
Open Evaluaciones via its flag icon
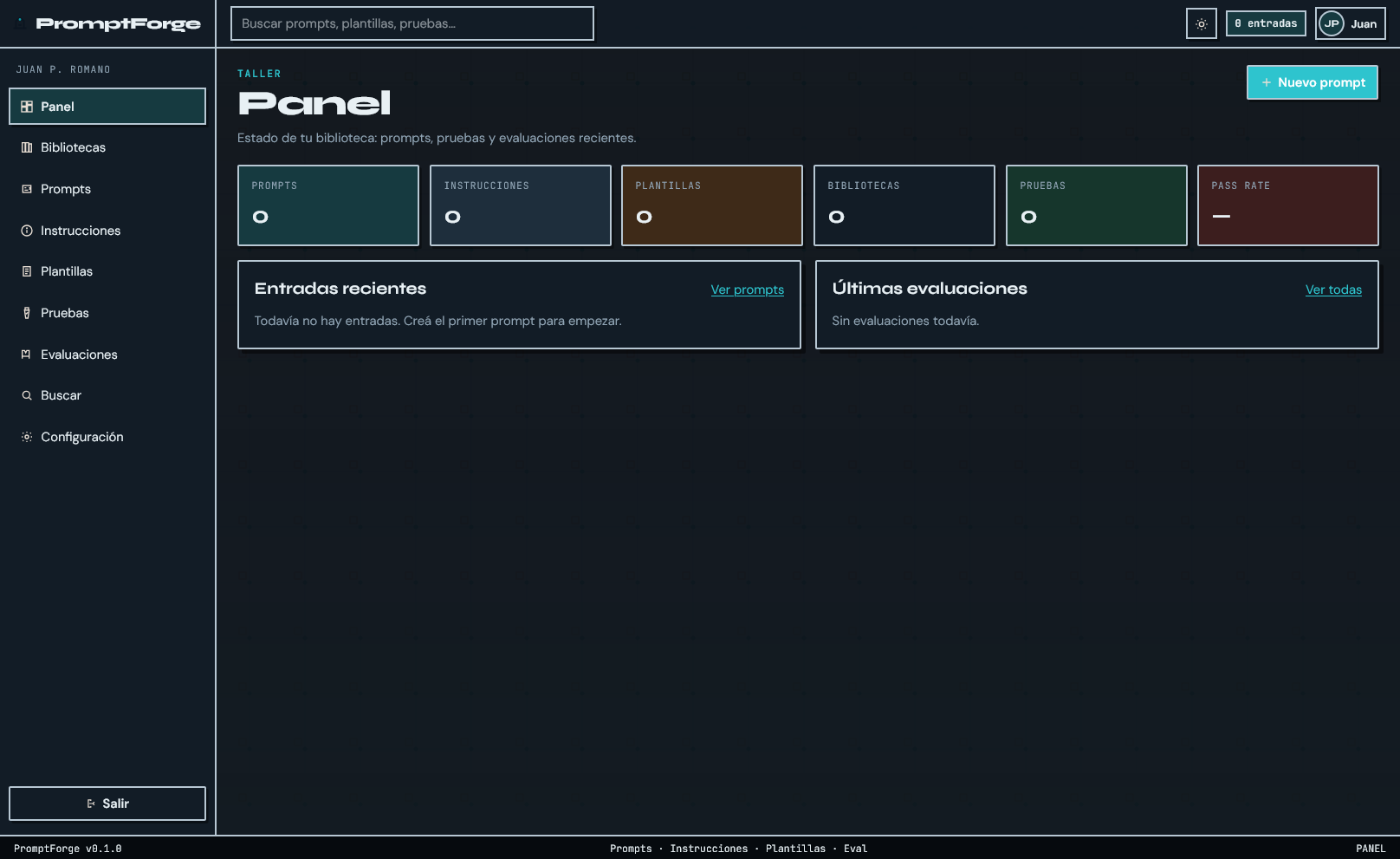click(x=27, y=355)
